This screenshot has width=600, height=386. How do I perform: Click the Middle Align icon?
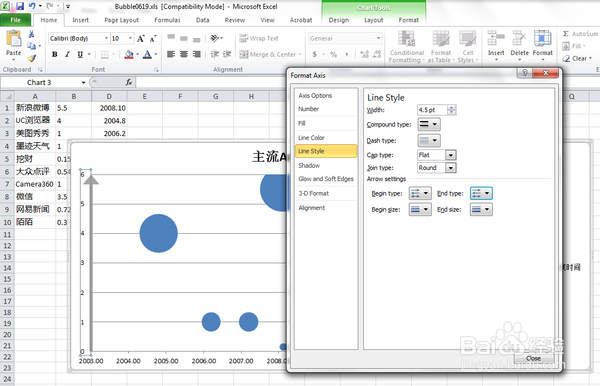click(184, 38)
